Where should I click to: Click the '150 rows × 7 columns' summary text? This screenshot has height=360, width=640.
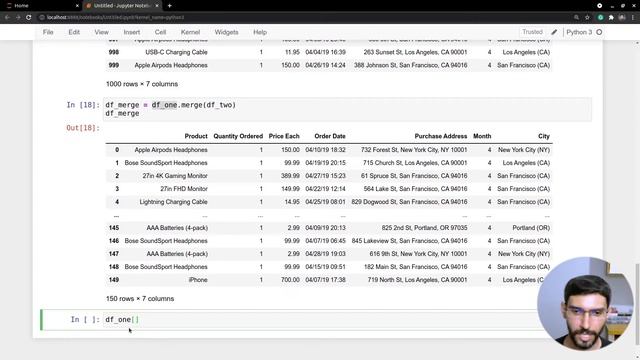[x=140, y=299]
